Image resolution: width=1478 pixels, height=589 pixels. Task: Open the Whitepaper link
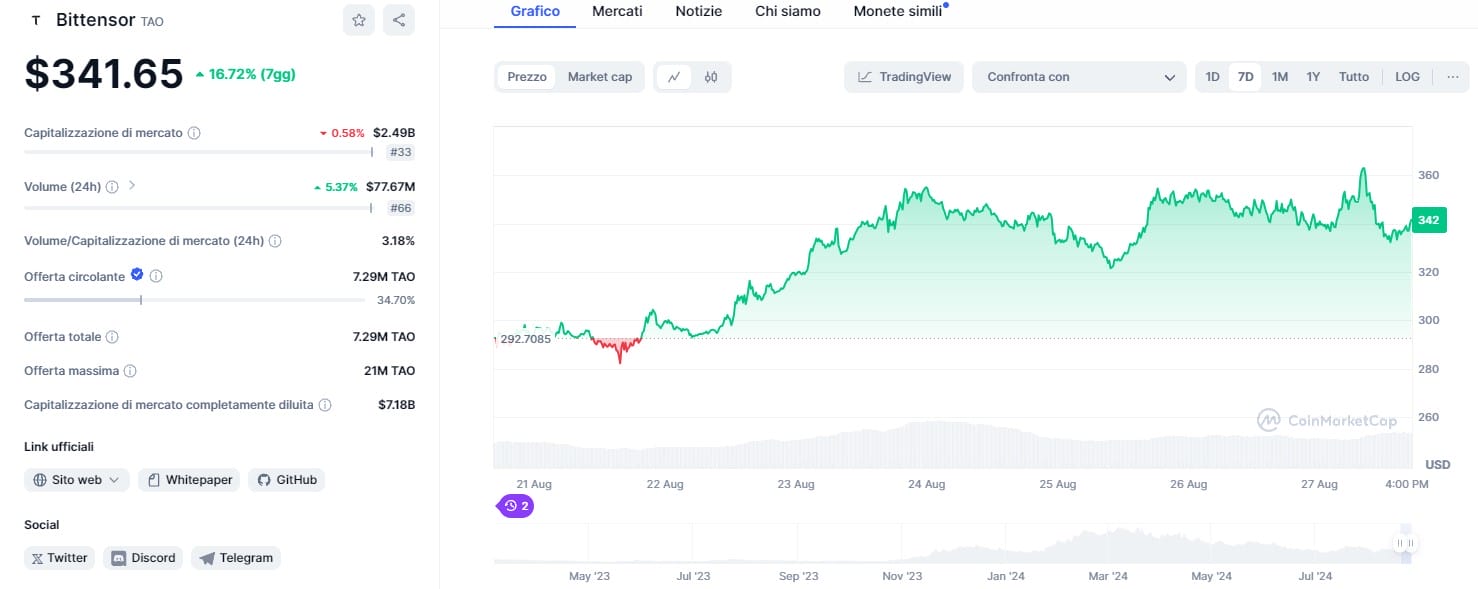pyautogui.click(x=190, y=480)
